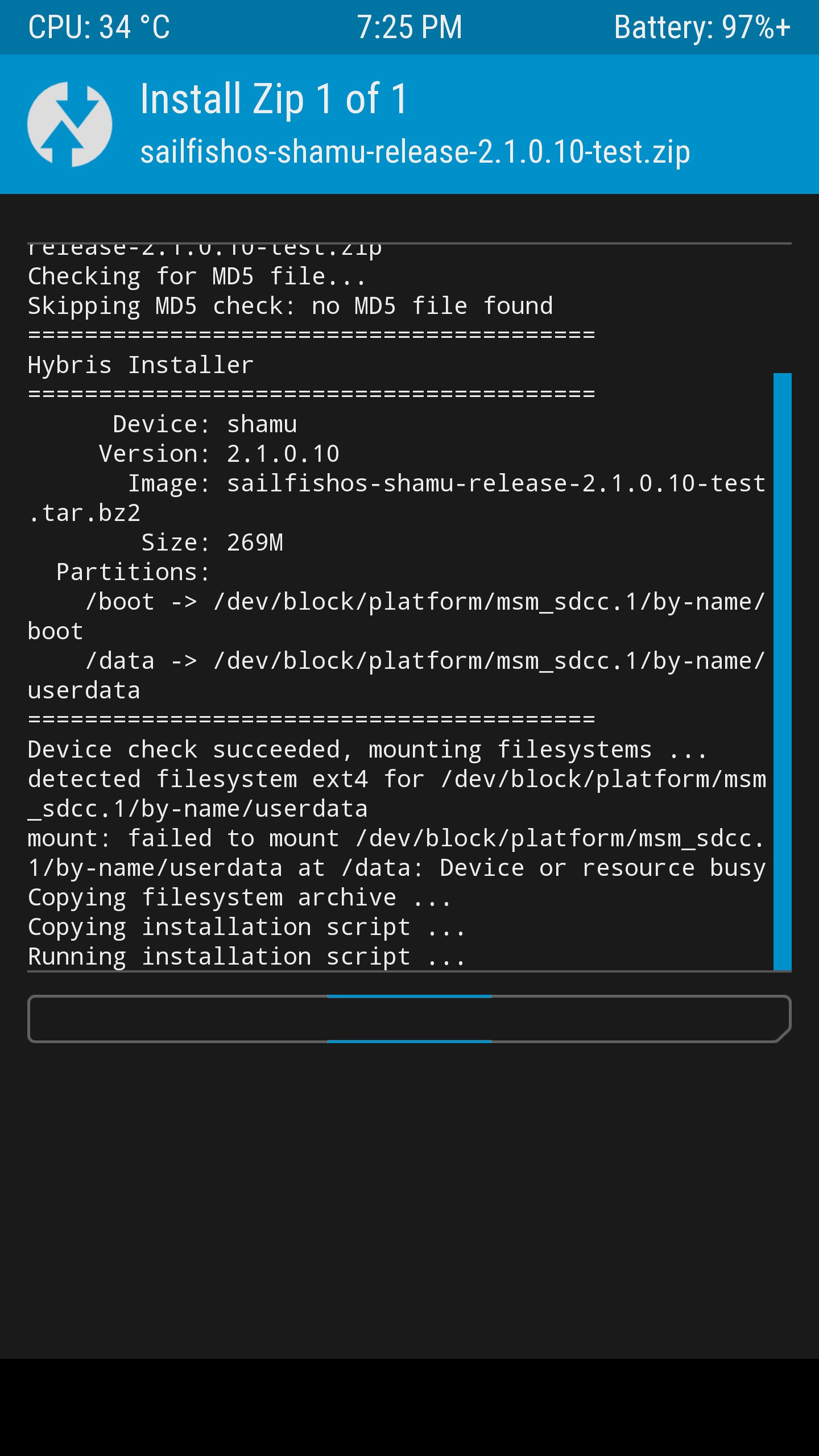Click the "Install Zip 1 of 1" title
Screen dimensions: 819x1456
(x=274, y=99)
